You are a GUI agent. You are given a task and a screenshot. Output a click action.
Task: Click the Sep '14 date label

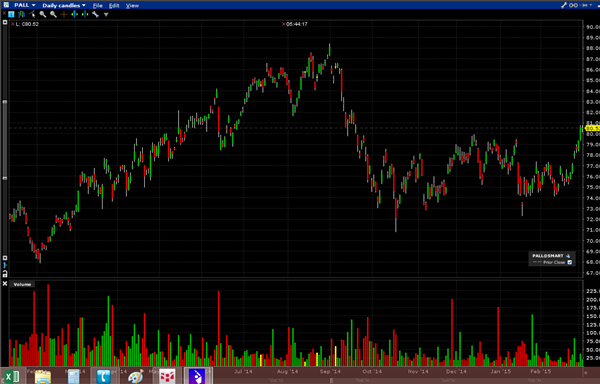coord(330,371)
